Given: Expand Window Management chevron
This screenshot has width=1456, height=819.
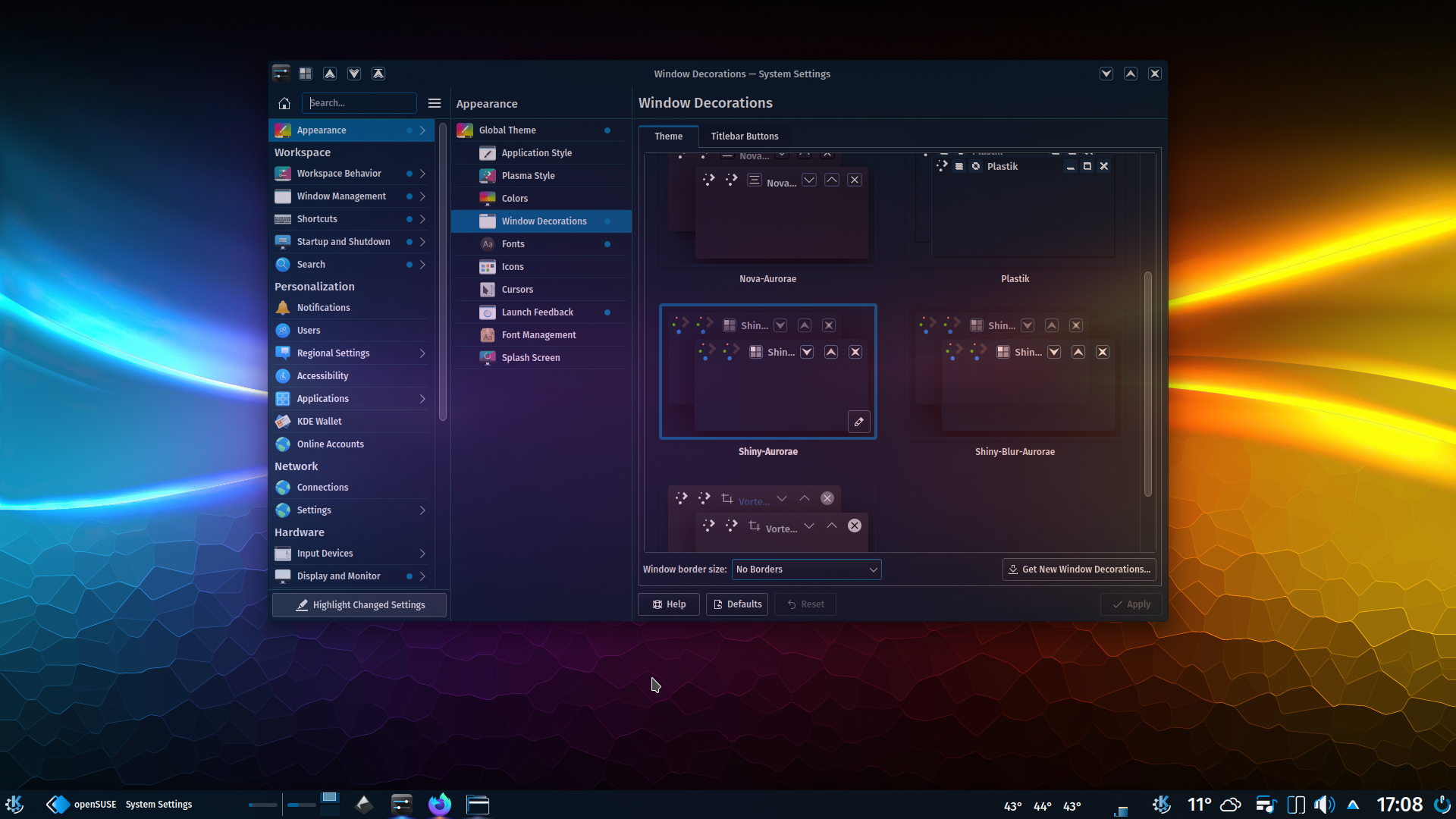Looking at the screenshot, I should pyautogui.click(x=422, y=196).
